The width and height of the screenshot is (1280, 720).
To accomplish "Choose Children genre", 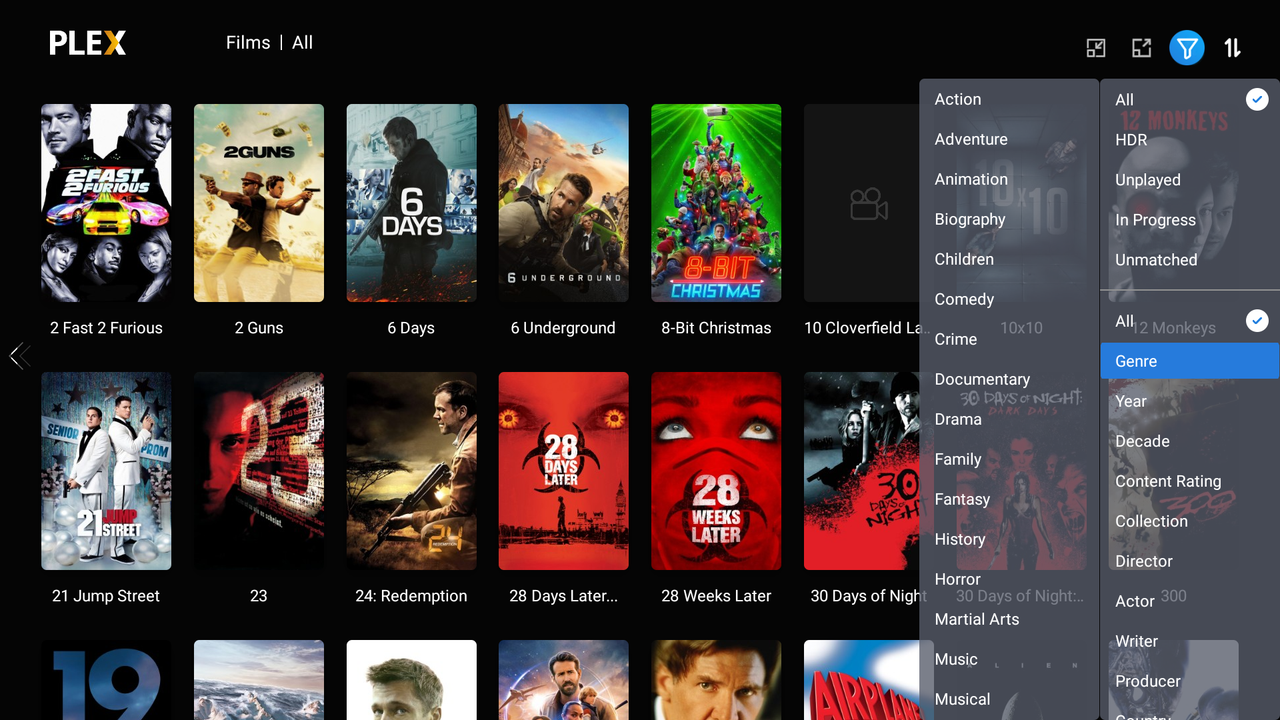I will click(1009, 259).
